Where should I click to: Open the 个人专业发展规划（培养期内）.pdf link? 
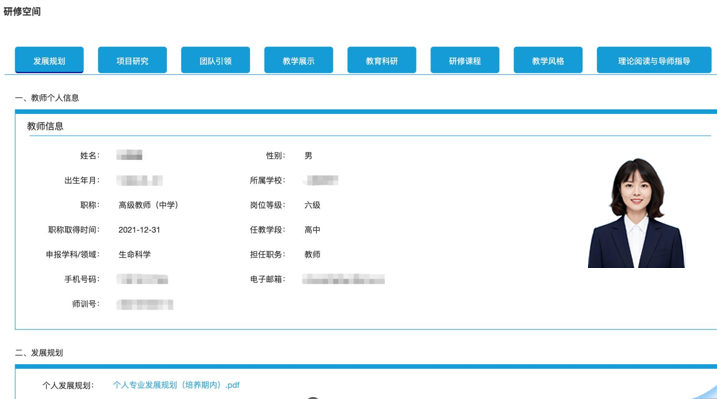[x=177, y=385]
